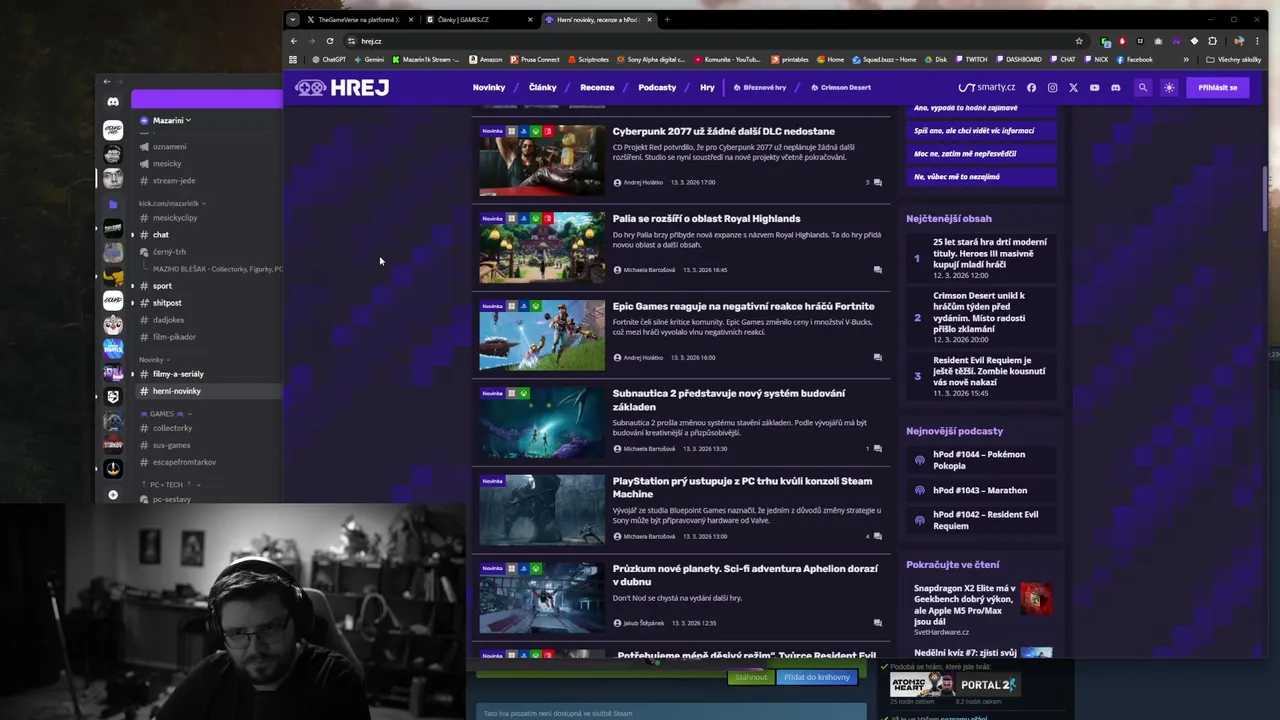Open Gemini bookmark
Screen dimensions: 1280x720
[x=369, y=59]
